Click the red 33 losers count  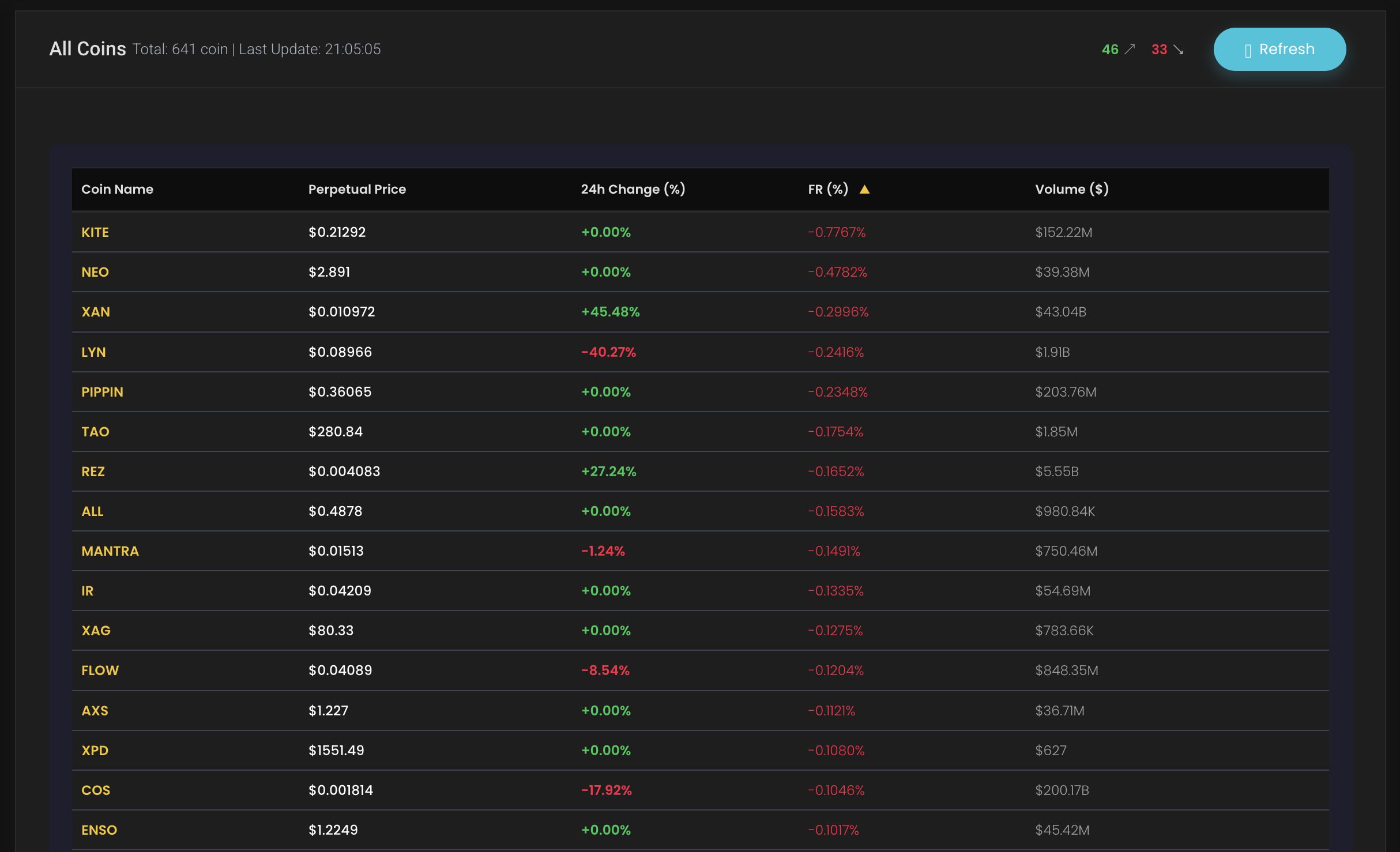coord(1159,50)
